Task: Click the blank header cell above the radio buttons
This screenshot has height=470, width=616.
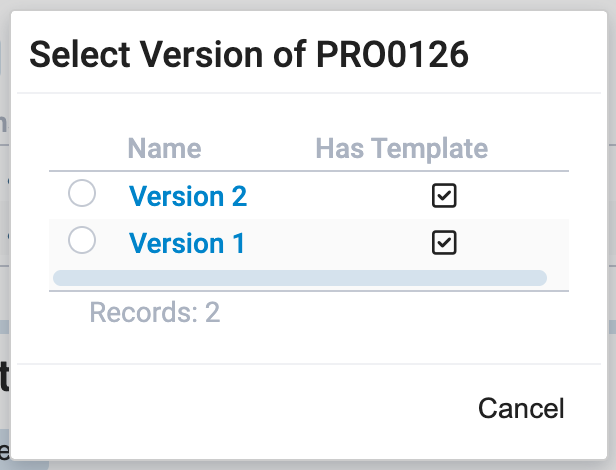Action: point(82,149)
